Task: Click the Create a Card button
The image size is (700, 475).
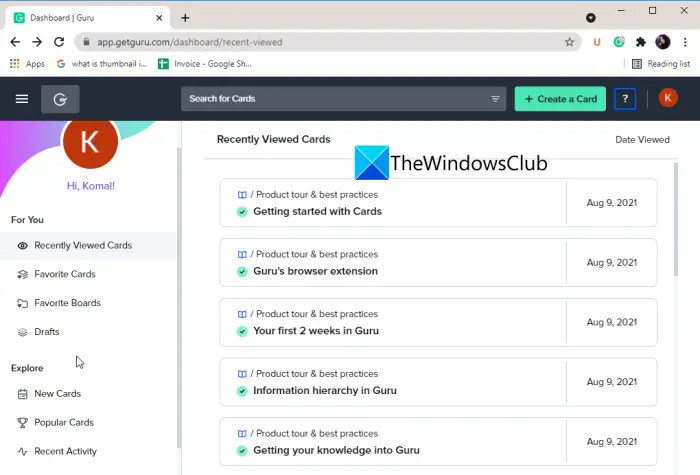Action: 560,99
